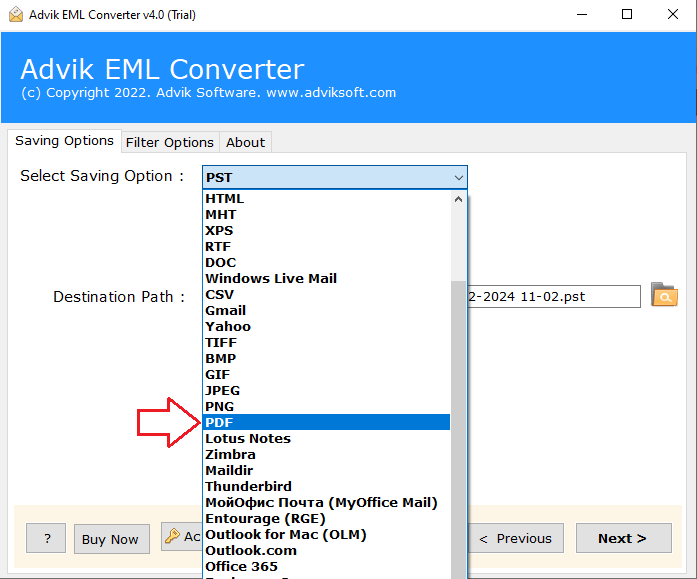The image size is (697, 579).
Task: Choose Outlook.com from the list
Action: (326, 551)
